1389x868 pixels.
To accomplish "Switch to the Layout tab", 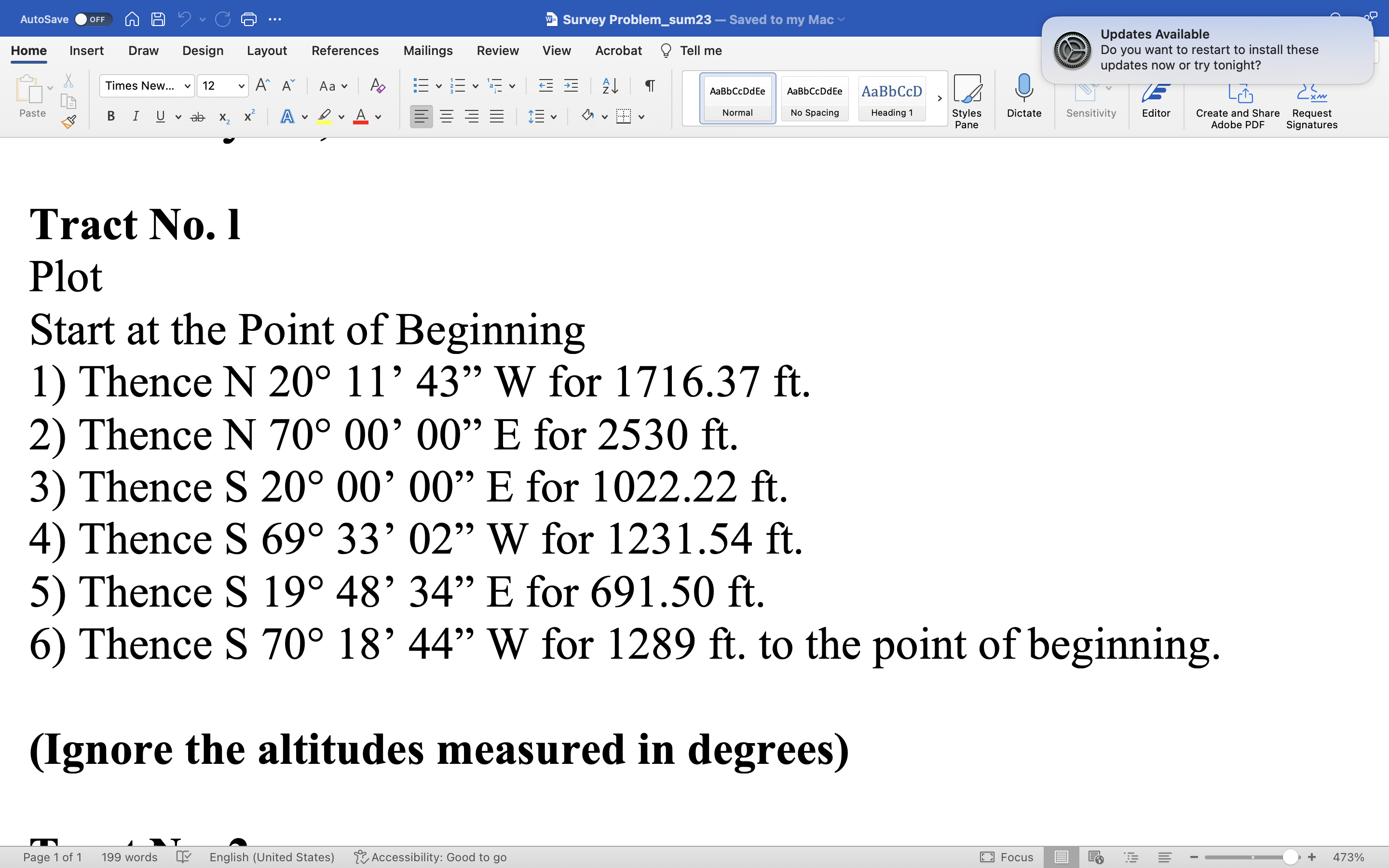I will point(266,51).
